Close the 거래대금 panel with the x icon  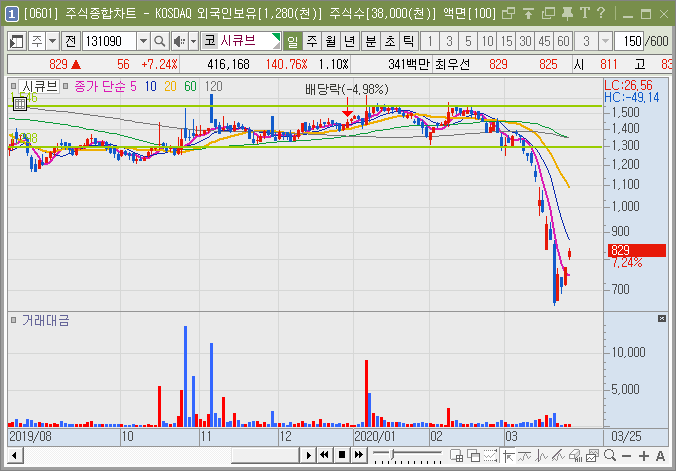[662, 318]
